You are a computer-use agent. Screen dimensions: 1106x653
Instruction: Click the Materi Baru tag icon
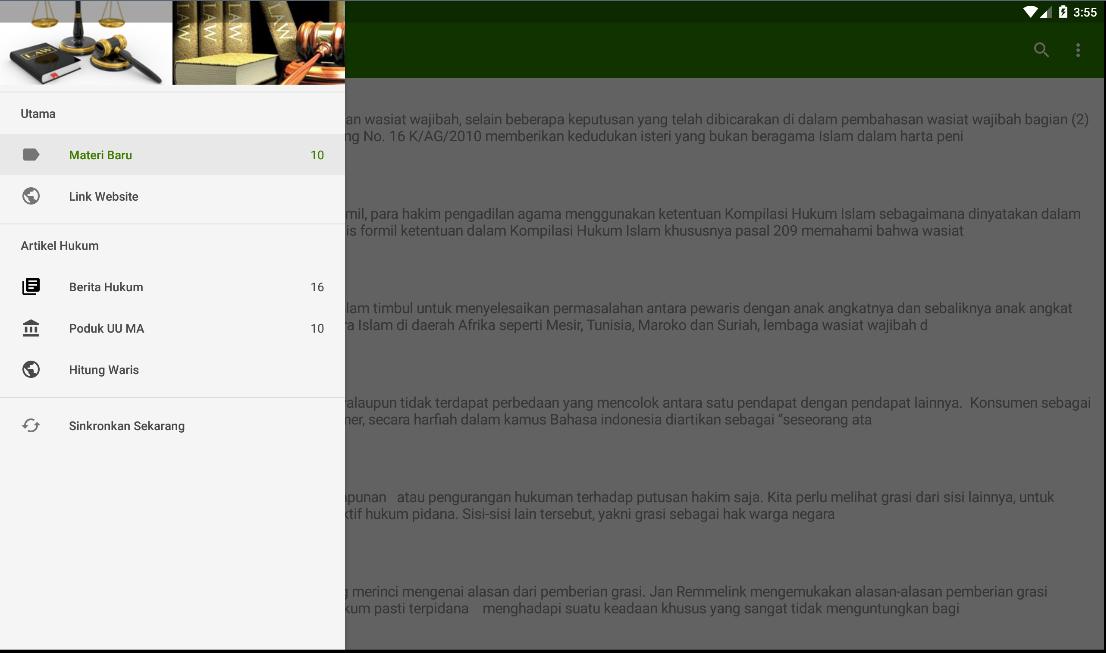31,154
